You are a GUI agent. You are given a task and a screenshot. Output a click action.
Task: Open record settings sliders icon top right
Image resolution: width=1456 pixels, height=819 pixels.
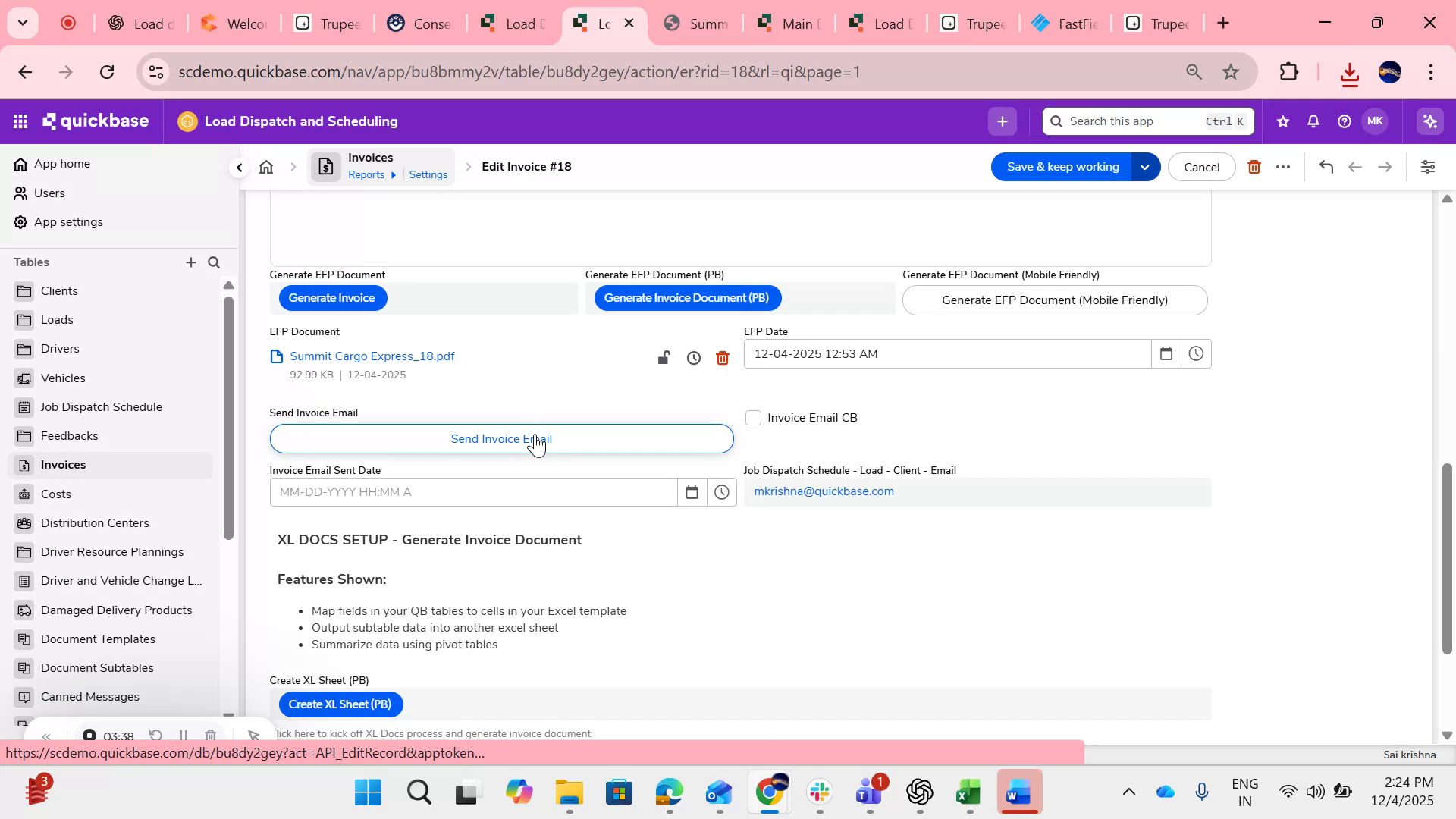[x=1429, y=166]
